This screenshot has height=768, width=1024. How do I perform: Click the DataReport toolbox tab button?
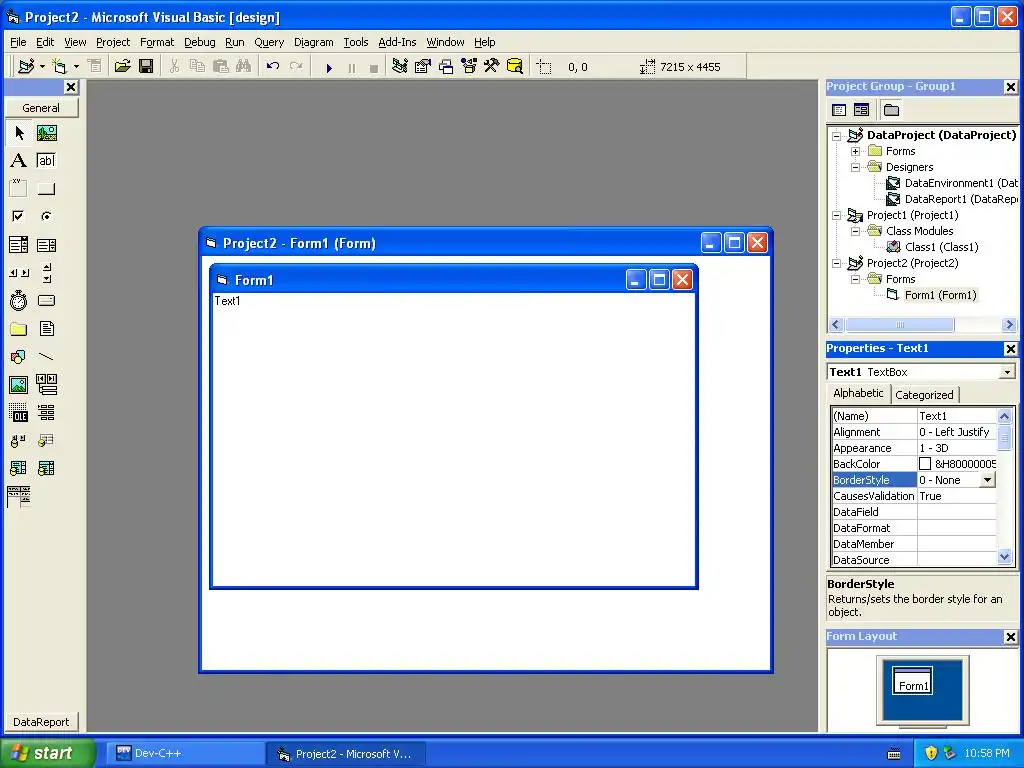[41, 722]
